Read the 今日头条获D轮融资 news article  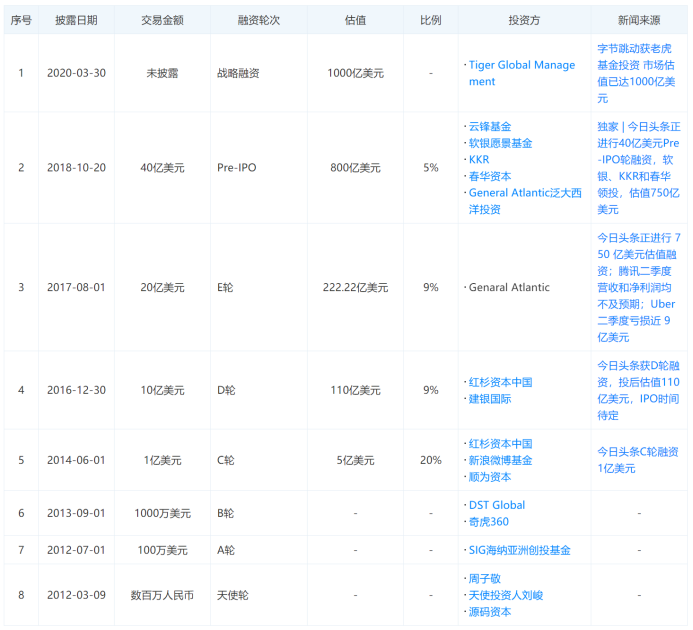coord(638,390)
